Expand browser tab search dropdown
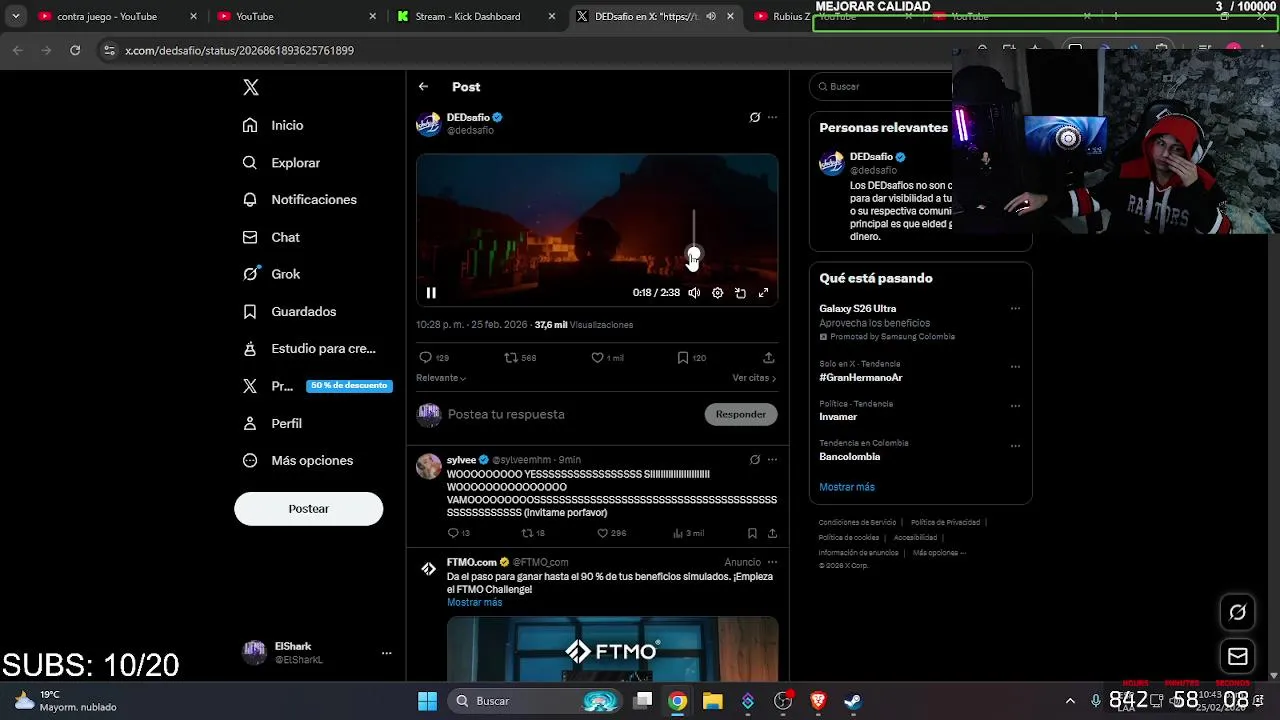1280x720 pixels. (15, 16)
